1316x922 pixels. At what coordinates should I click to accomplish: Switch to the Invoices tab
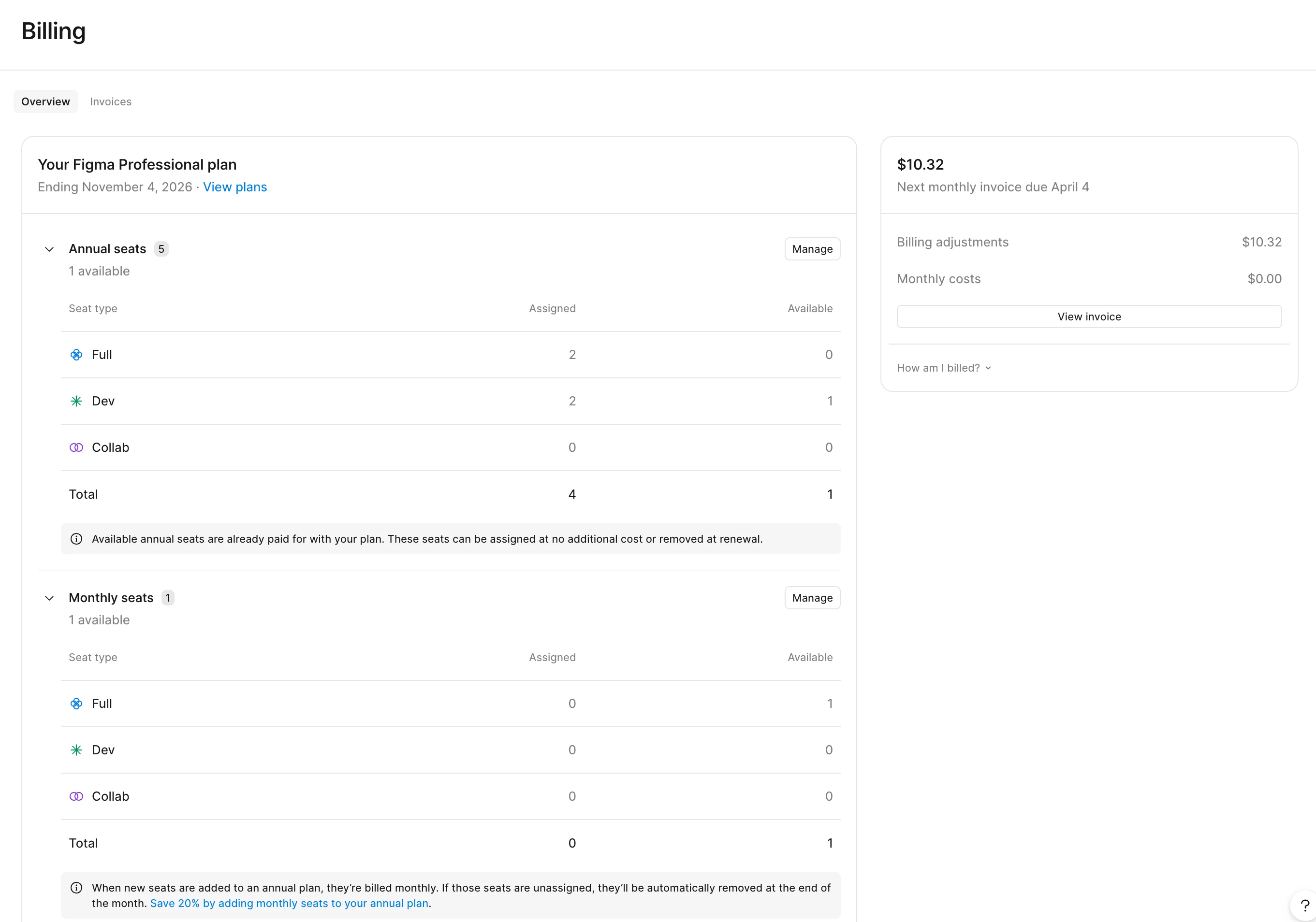click(111, 101)
